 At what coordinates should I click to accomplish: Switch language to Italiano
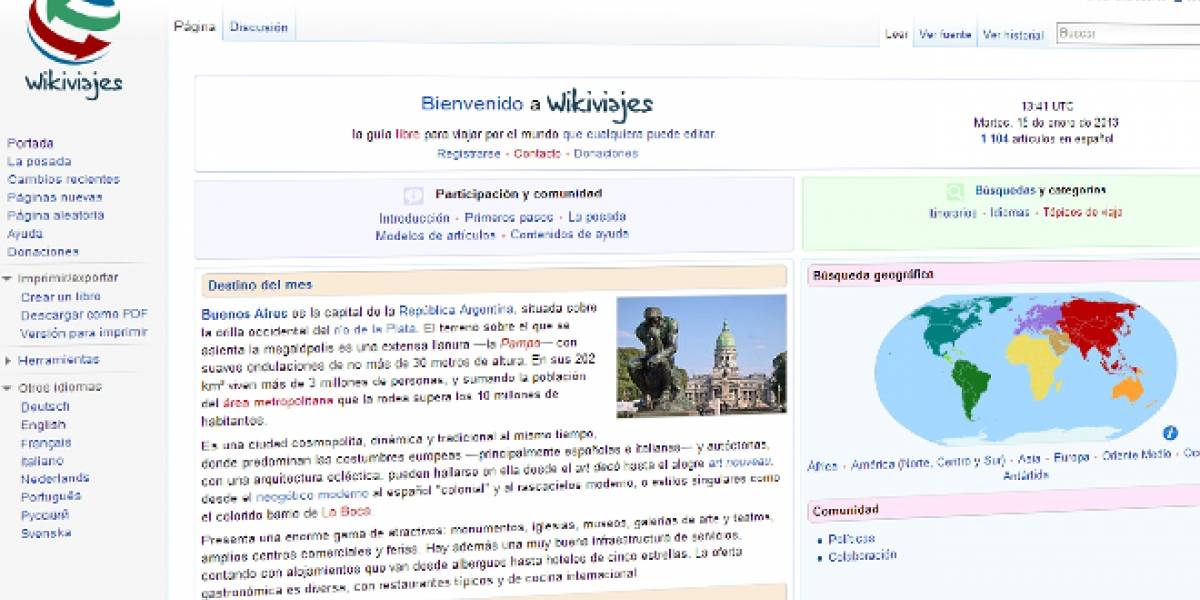[x=42, y=461]
